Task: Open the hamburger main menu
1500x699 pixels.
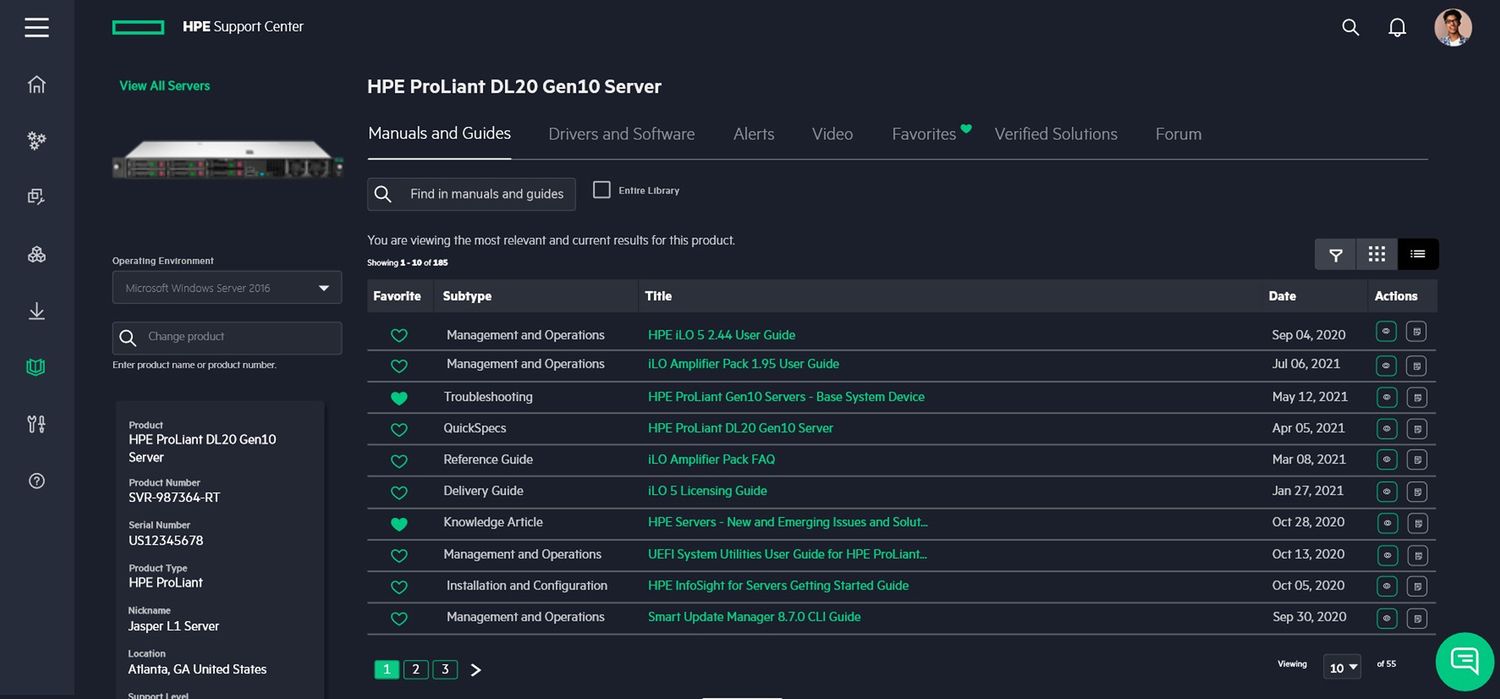Action: click(37, 27)
